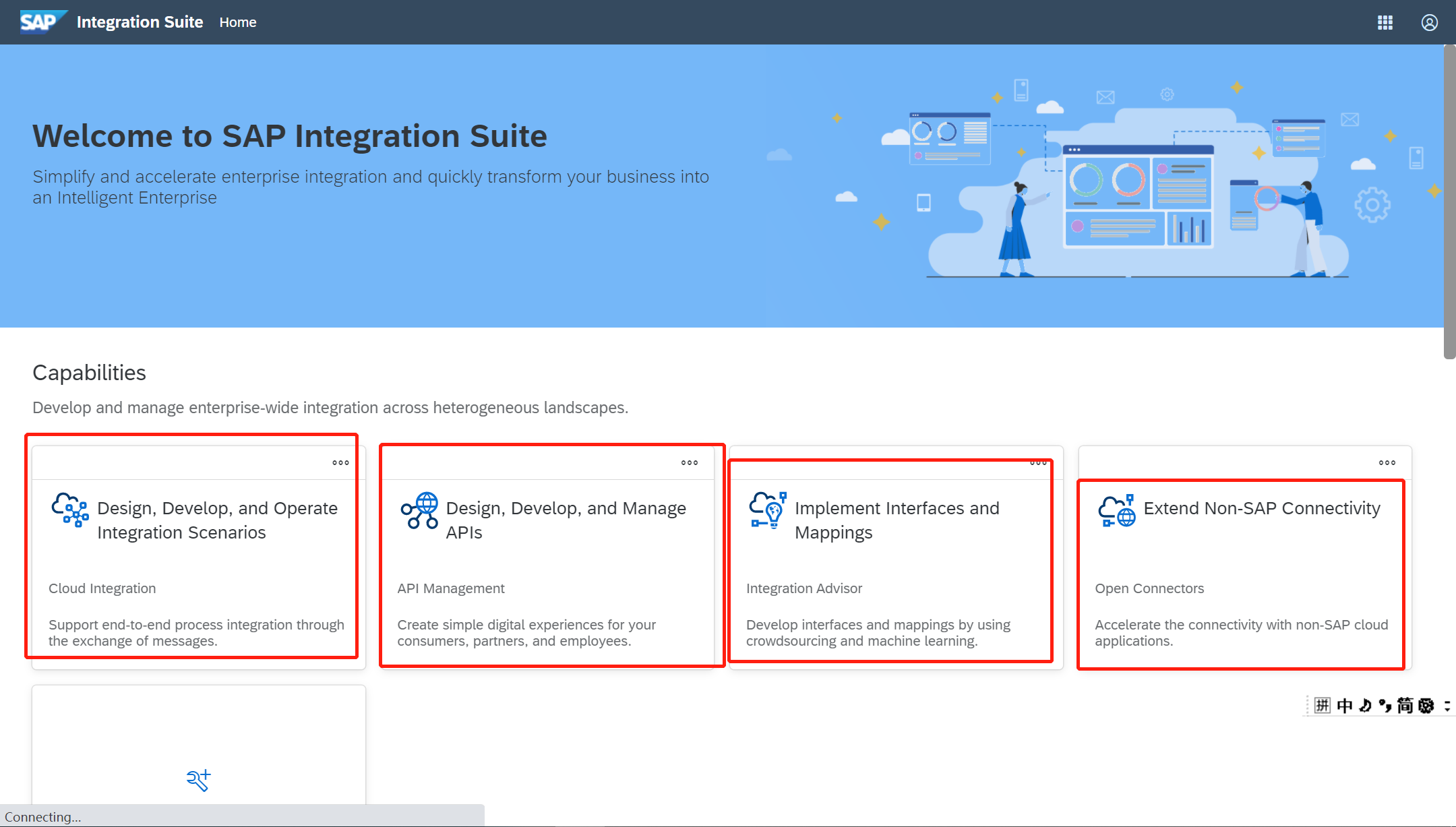Click "Support end-to-end process integration" description

click(196, 633)
